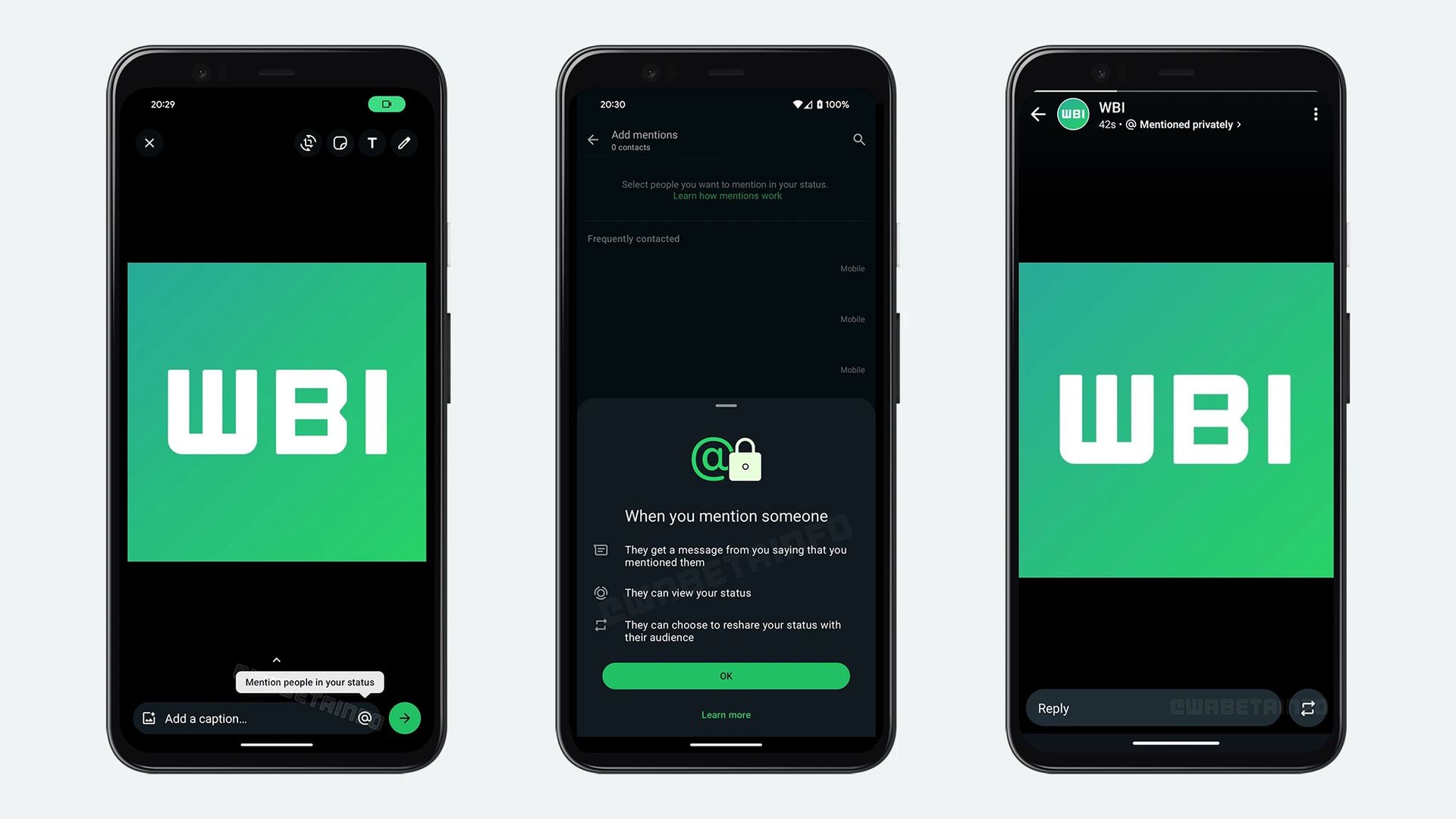Click Learn more link on mention sheet

tap(726, 714)
